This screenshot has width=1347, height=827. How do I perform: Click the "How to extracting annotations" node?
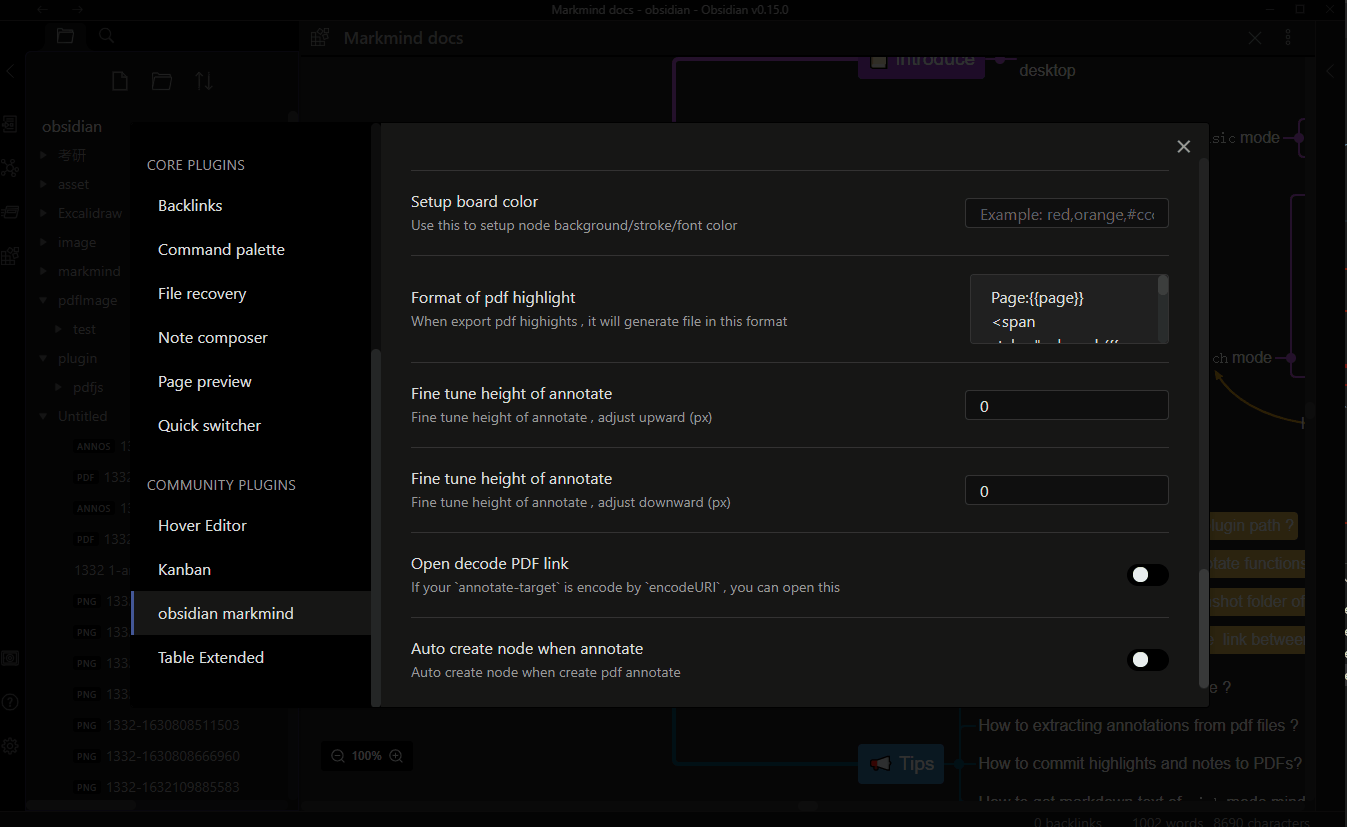tap(1138, 726)
